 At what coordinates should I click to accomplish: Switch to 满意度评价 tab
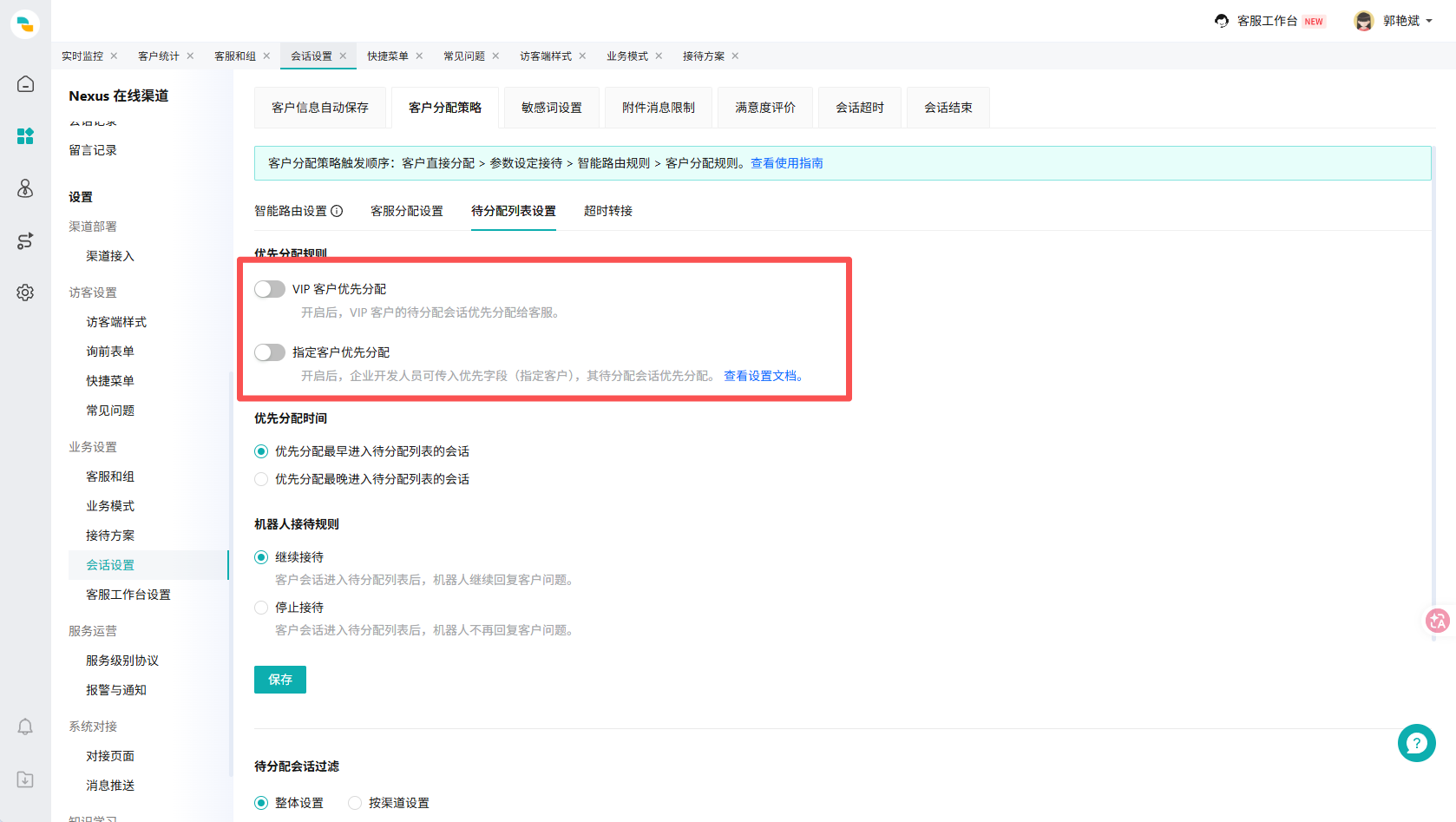[x=765, y=108]
